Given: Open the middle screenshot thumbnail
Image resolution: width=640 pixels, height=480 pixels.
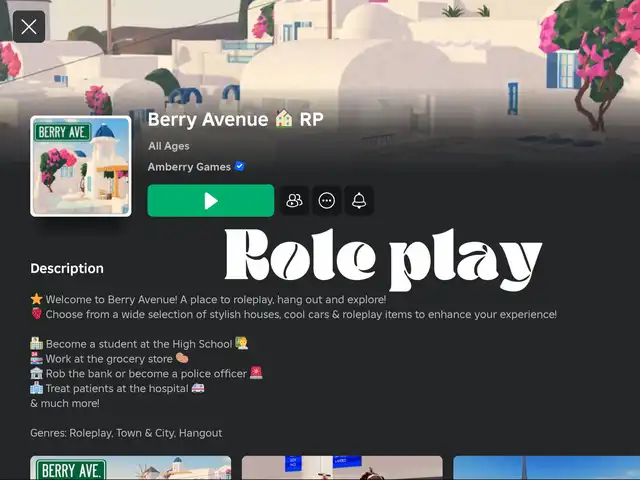Looking at the screenshot, I should (x=342, y=468).
